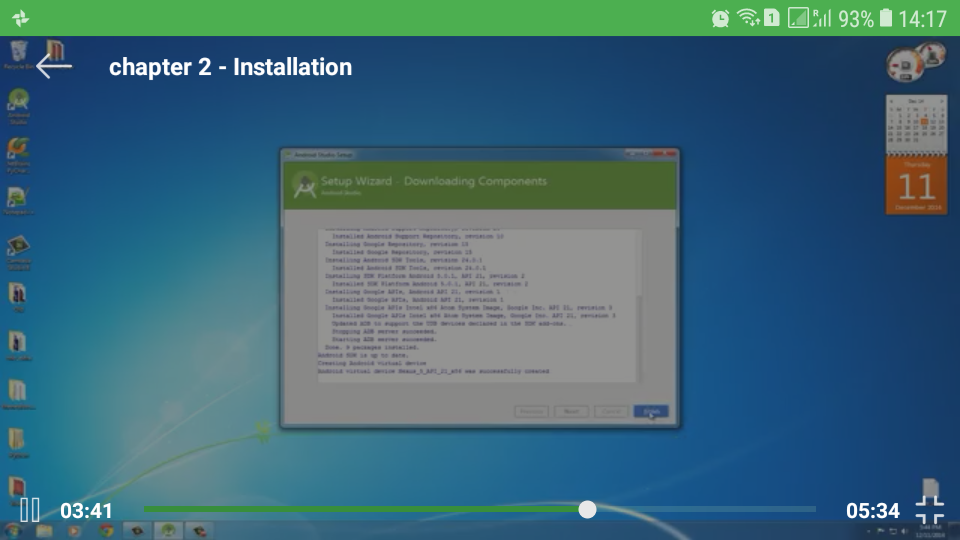Image resolution: width=960 pixels, height=540 pixels.
Task: Go back using the arrow beside chapter title
Action: point(54,66)
